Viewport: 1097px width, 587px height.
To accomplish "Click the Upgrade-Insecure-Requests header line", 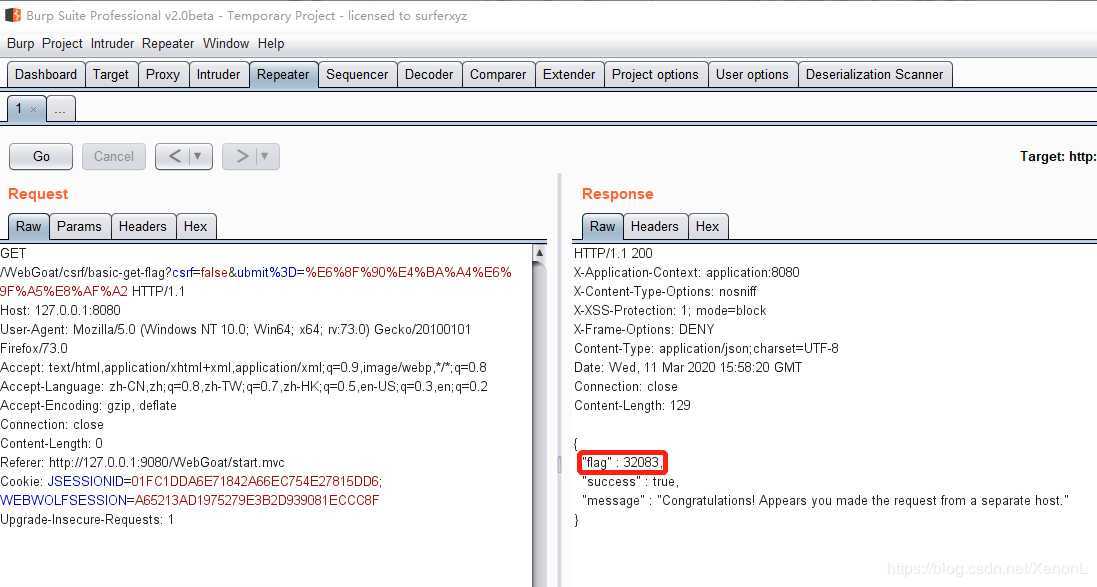I will tap(87, 519).
